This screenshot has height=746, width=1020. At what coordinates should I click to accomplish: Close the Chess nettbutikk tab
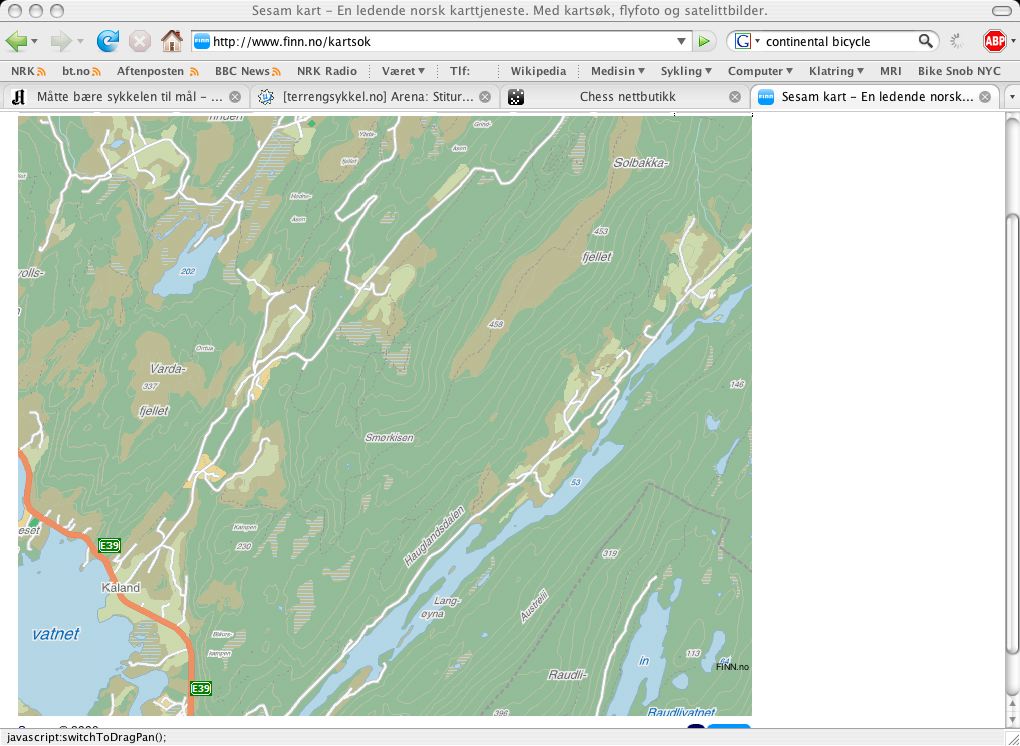click(x=735, y=97)
